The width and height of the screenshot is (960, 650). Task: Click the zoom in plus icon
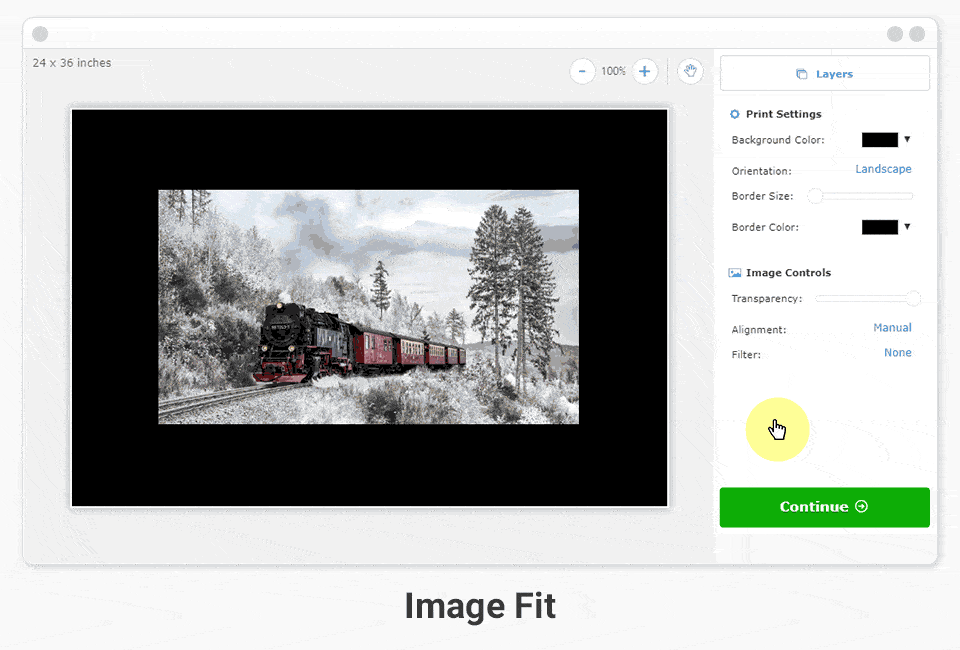coord(644,71)
